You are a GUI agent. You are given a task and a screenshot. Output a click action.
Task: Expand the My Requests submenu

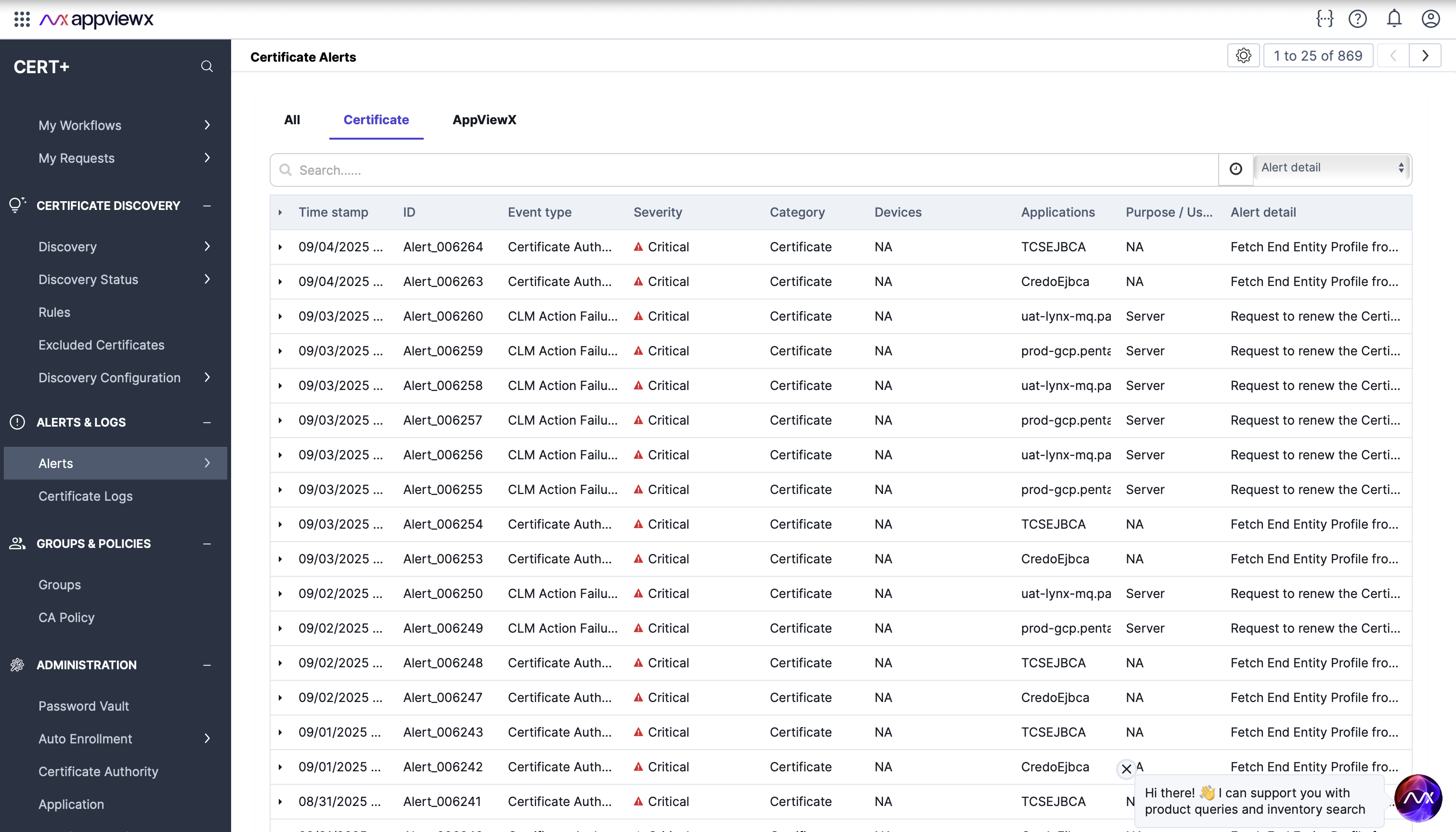pyautogui.click(x=207, y=157)
